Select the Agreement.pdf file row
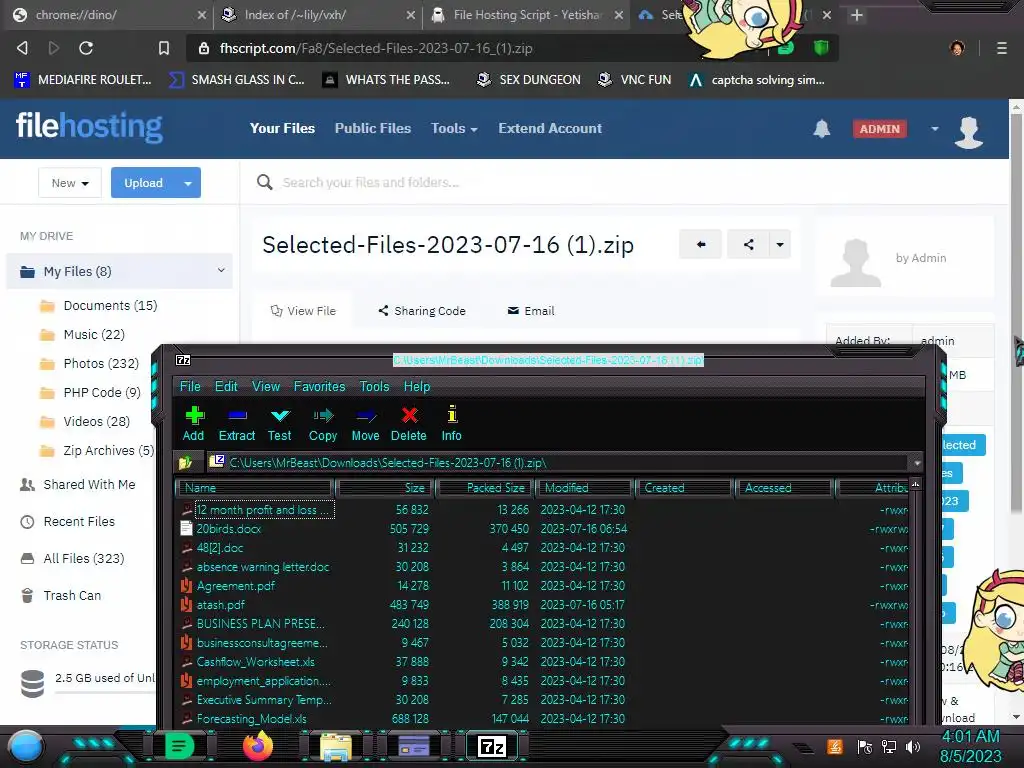Image resolution: width=1024 pixels, height=768 pixels. click(x=543, y=586)
